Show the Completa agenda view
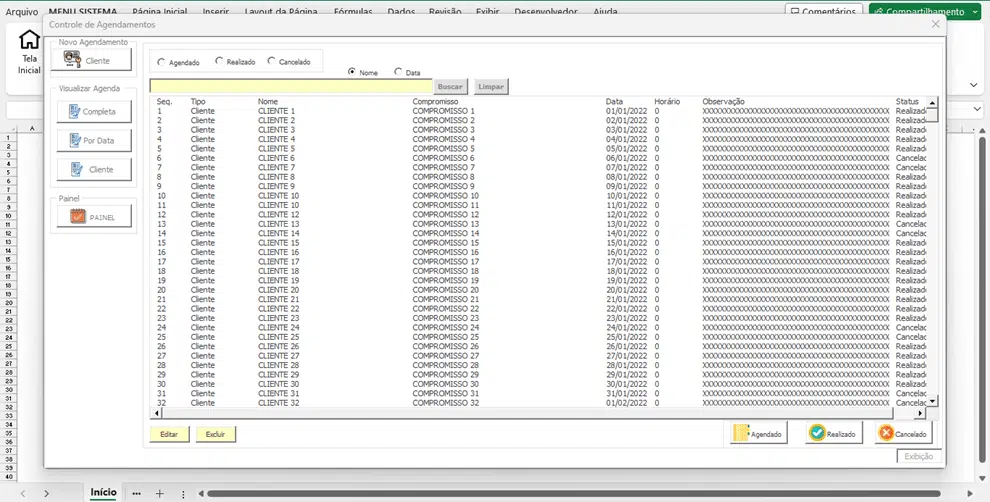The height and width of the screenshot is (502, 990). pos(94,112)
